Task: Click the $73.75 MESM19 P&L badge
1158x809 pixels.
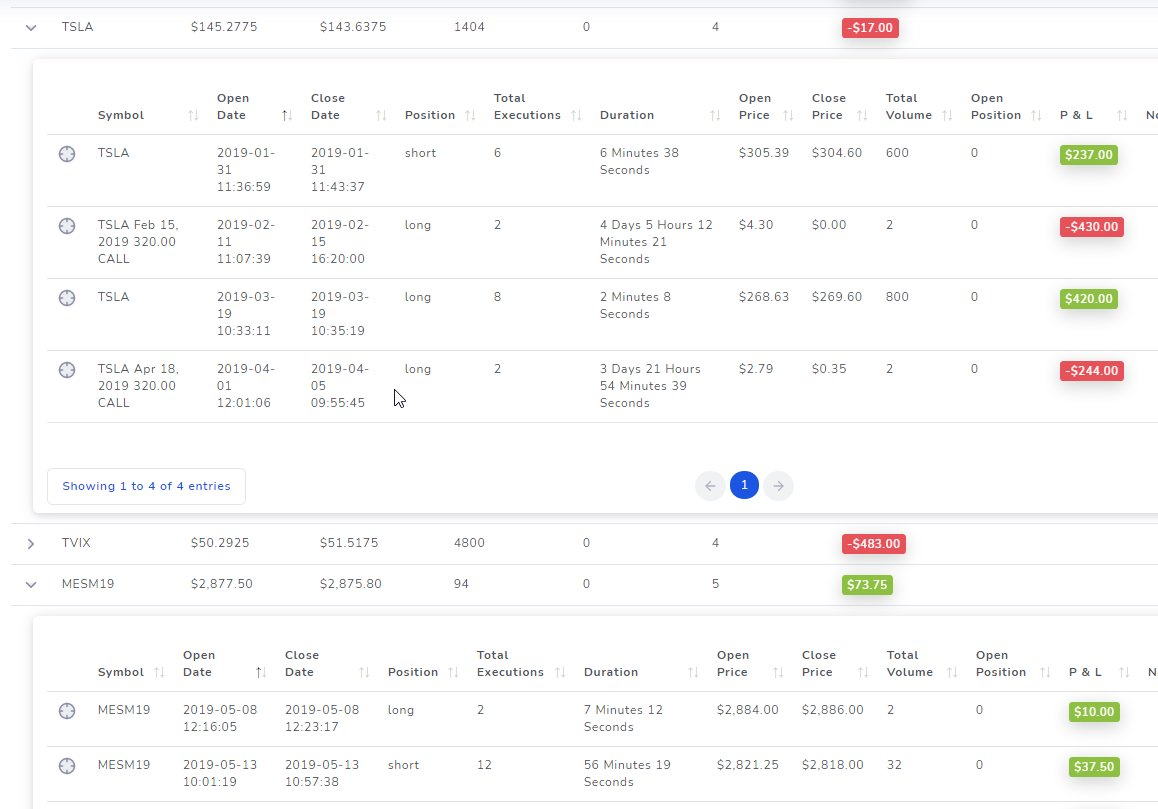Action: [867, 585]
